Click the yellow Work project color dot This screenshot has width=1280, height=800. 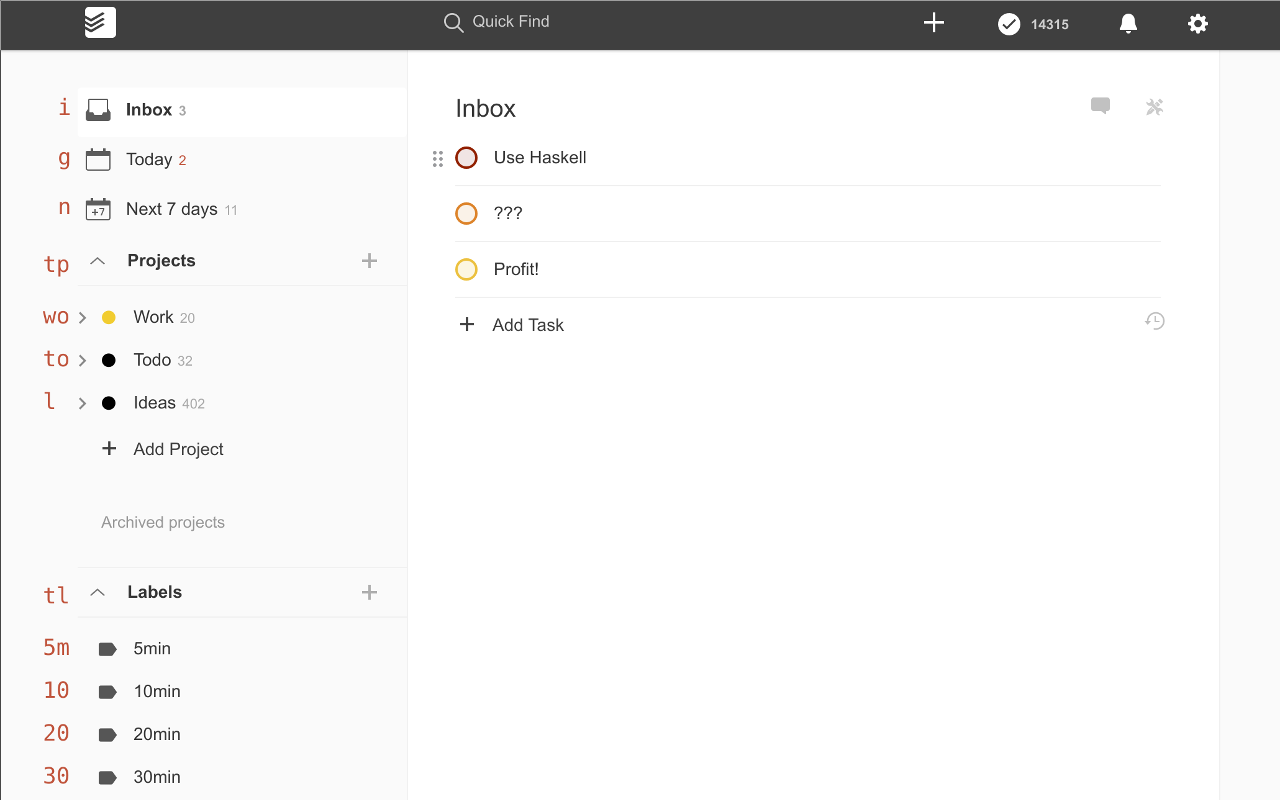pyautogui.click(x=108, y=317)
